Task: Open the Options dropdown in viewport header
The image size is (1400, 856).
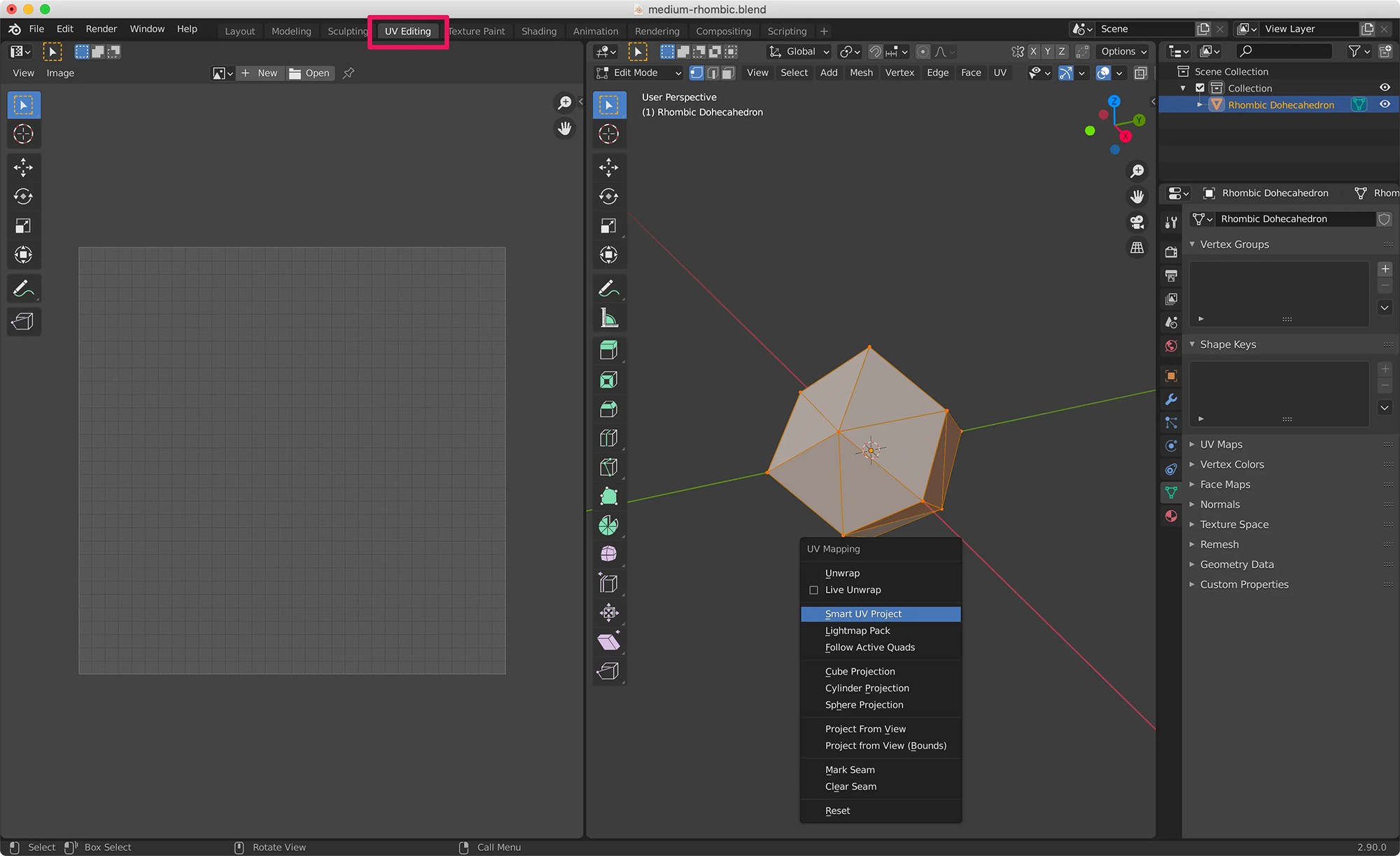Action: [x=1123, y=52]
